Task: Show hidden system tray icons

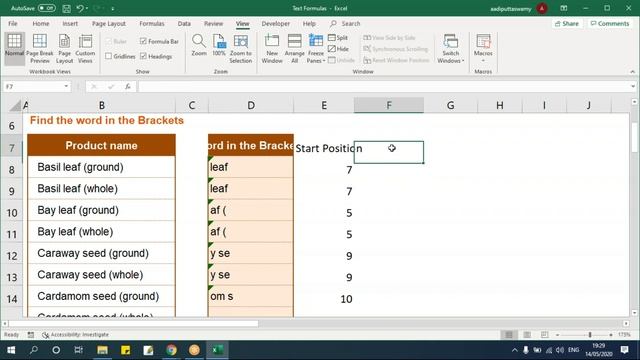Action: tap(514, 350)
